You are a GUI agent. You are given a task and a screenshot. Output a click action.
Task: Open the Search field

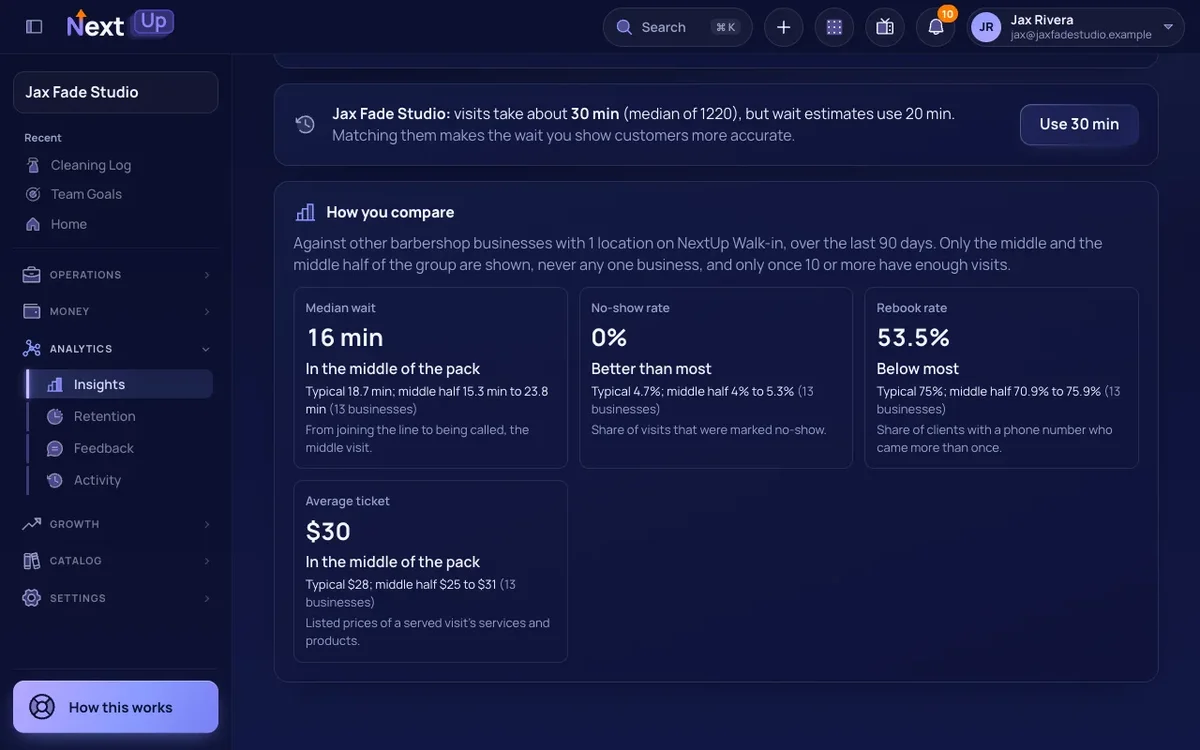pos(678,27)
